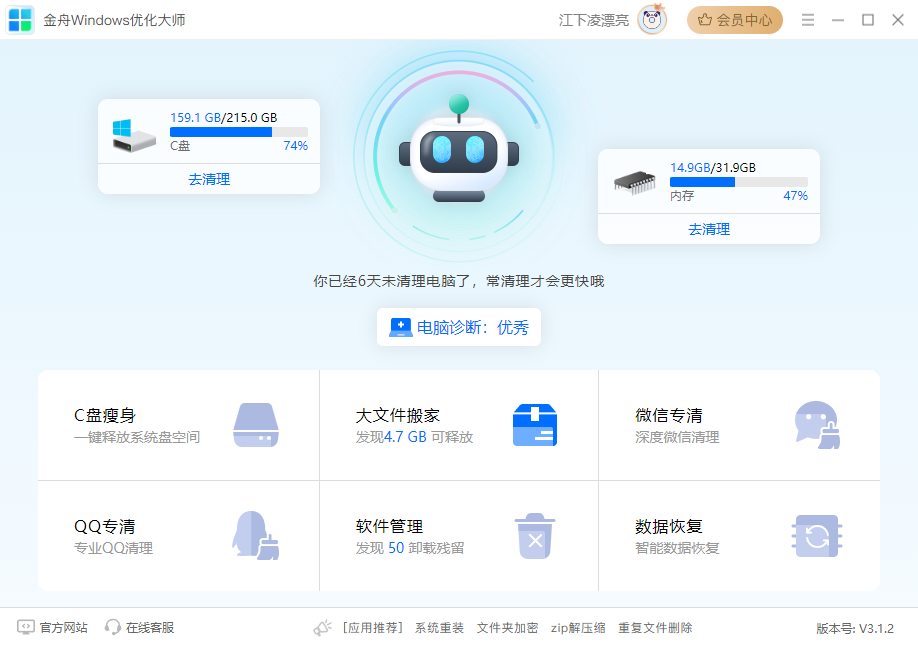This screenshot has height=647, width=918.
Task: Click the C盘瘦身 disk drive icon
Action: point(256,425)
